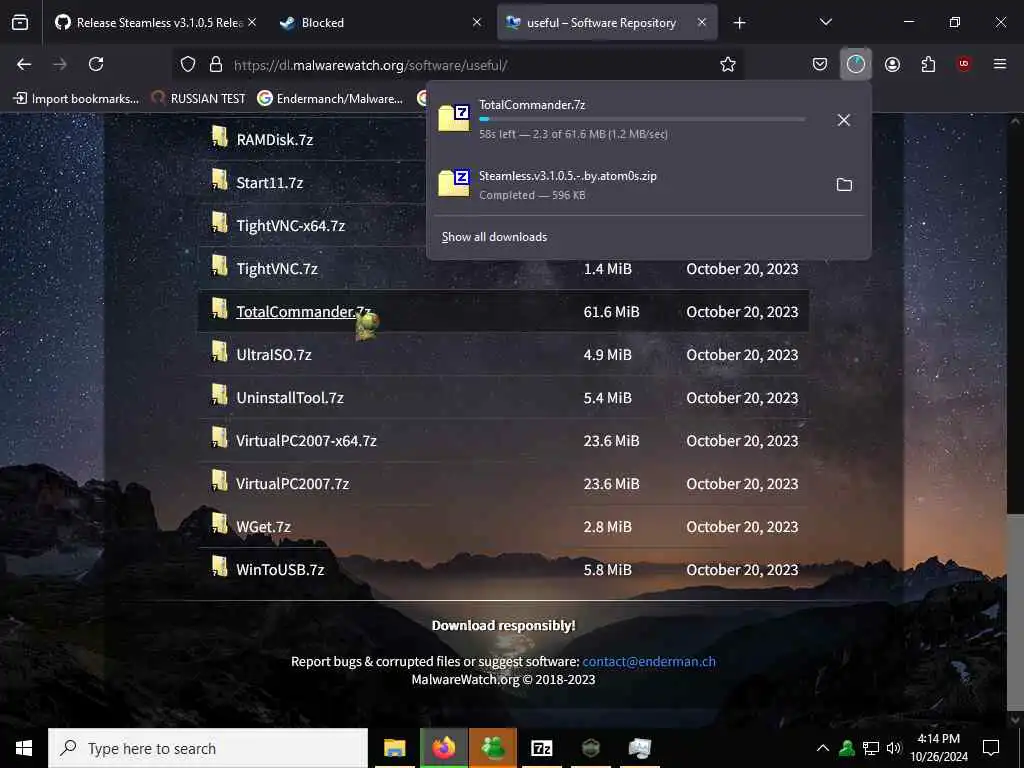1024x768 pixels.
Task: Download WGet.7z
Action: [x=263, y=527]
